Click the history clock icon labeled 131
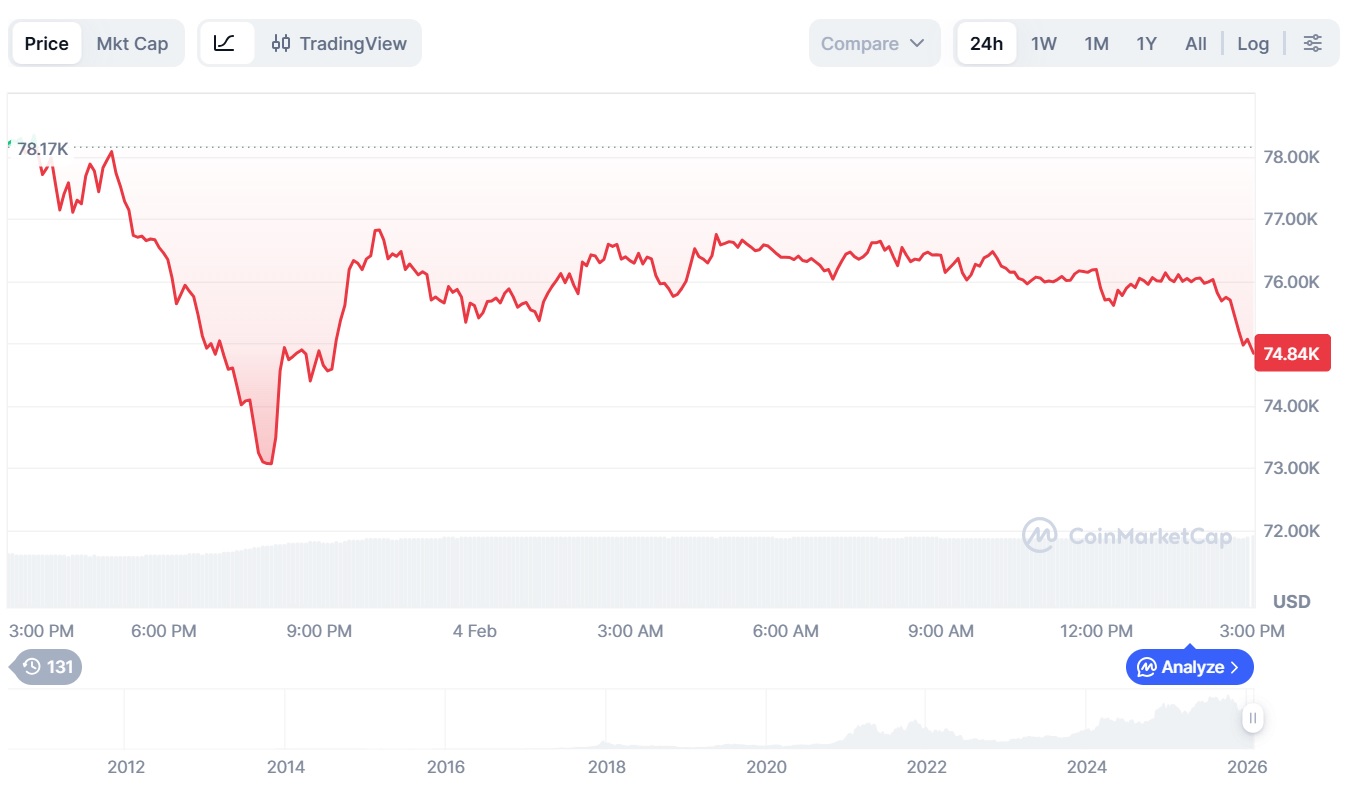1350x807 pixels. click(47, 667)
